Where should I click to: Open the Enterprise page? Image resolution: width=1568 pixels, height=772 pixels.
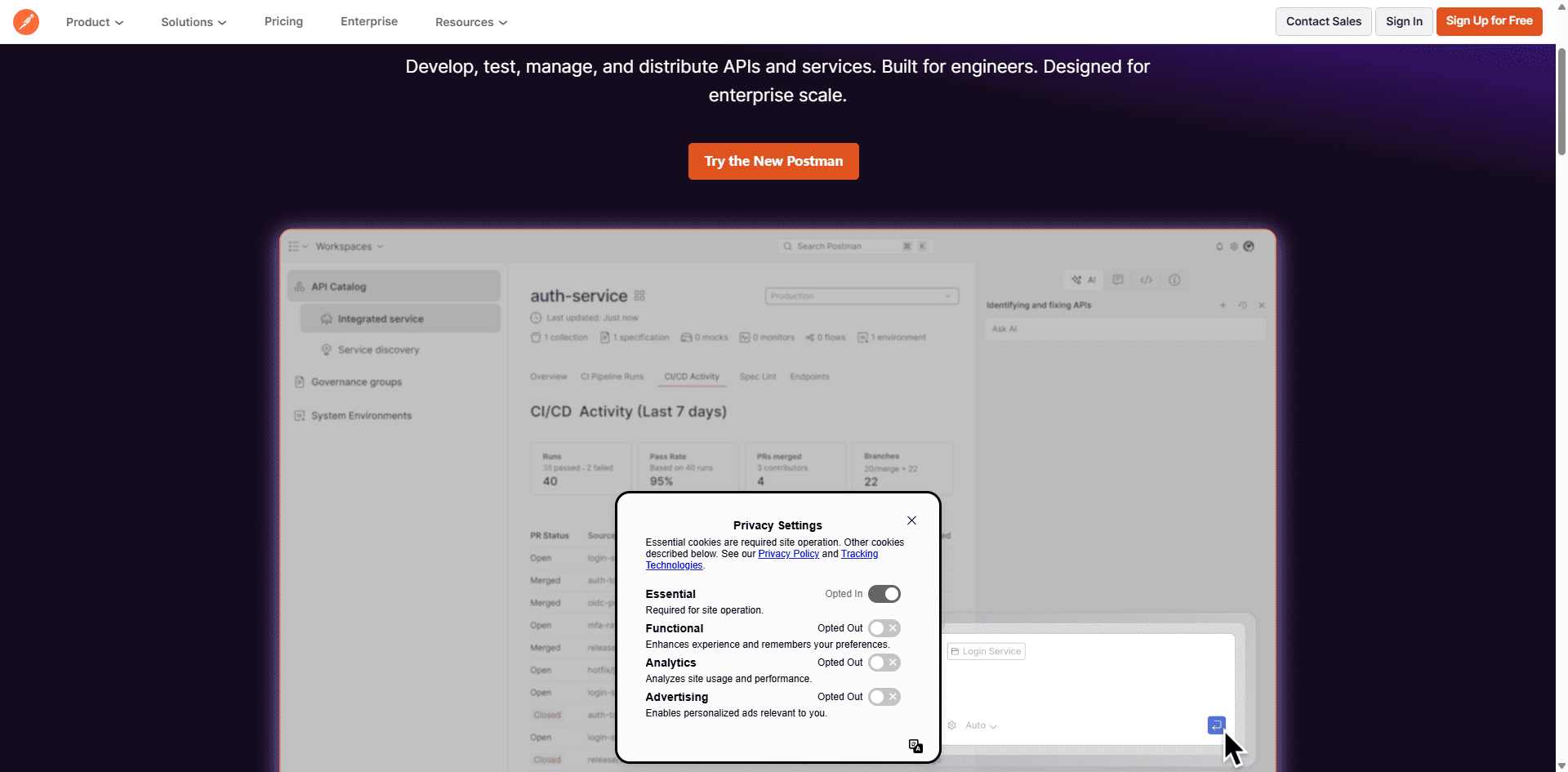(x=369, y=21)
